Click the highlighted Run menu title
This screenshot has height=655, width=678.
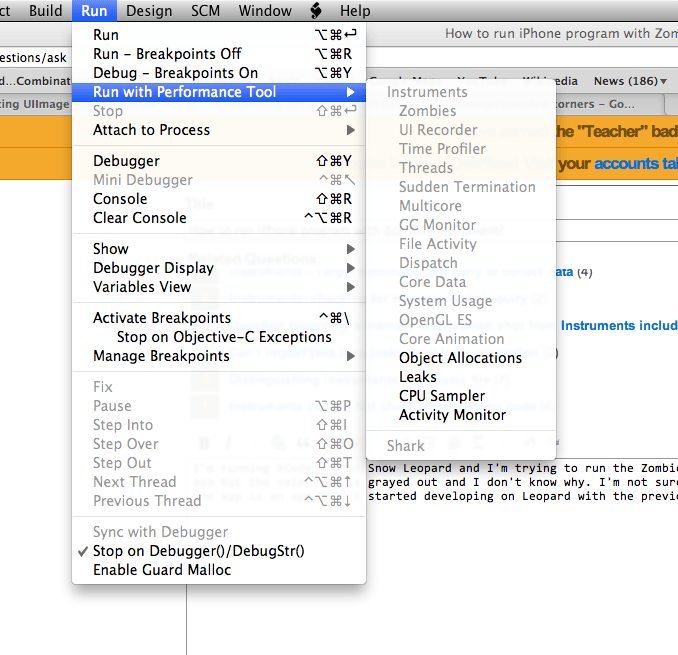[94, 10]
